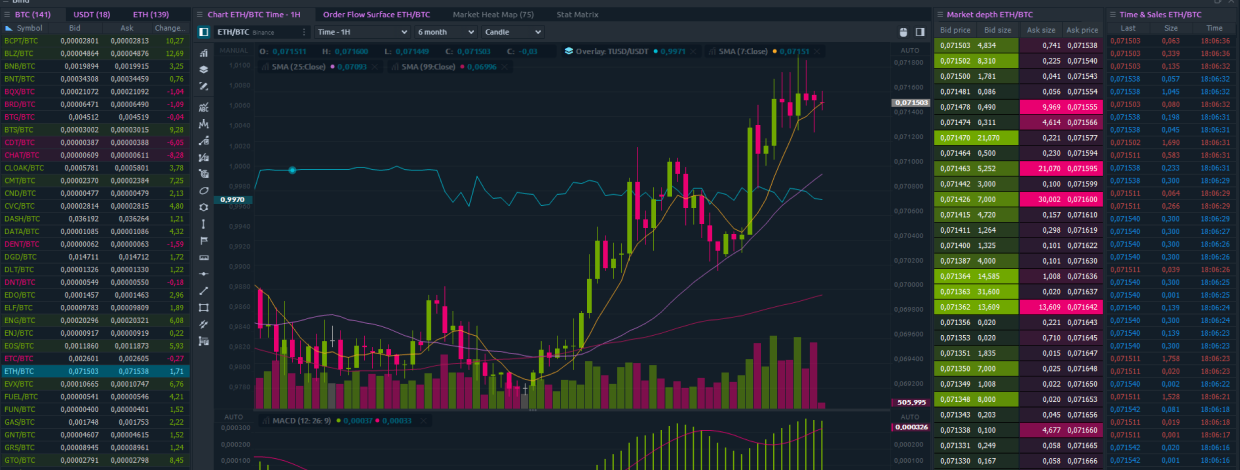Click the ETH/BTC Binance symbol selector
The height and width of the screenshot is (470, 1240).
tap(260, 32)
